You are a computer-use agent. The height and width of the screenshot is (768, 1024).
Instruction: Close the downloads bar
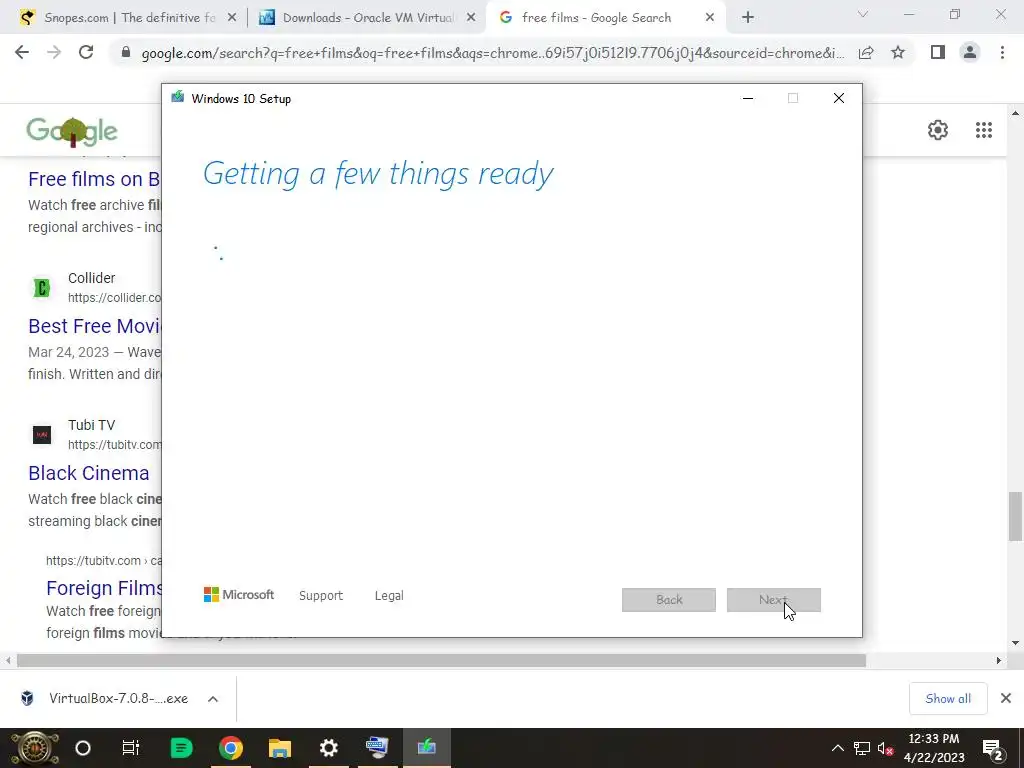[1006, 699]
